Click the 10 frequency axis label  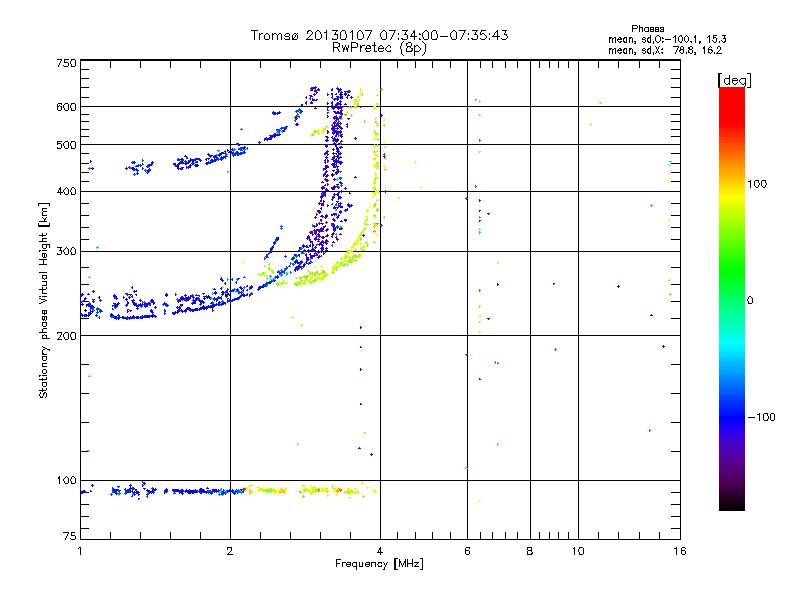(578, 551)
